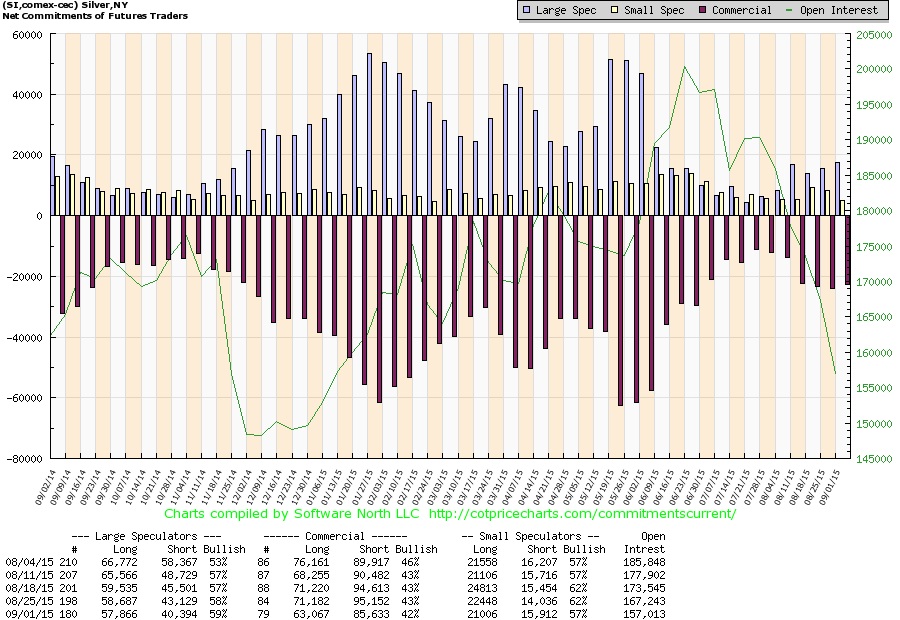This screenshot has height=620, width=900.
Task: Select the 08/04/15 data table row
Action: coord(335,562)
